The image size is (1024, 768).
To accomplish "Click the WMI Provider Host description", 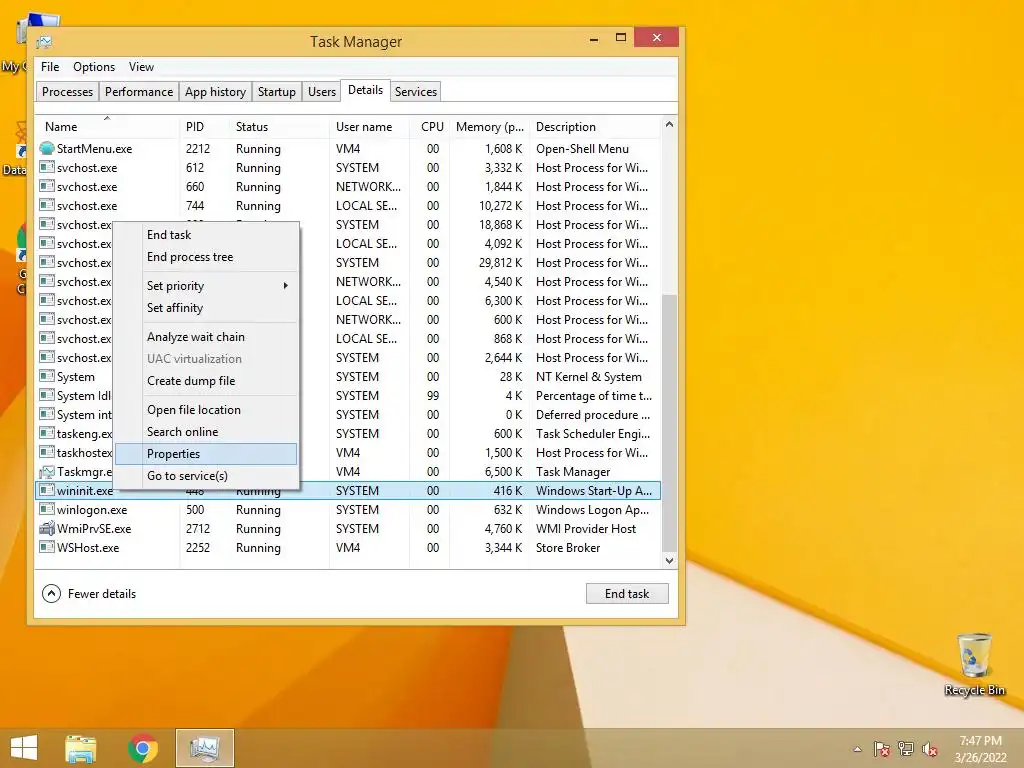I will (586, 528).
